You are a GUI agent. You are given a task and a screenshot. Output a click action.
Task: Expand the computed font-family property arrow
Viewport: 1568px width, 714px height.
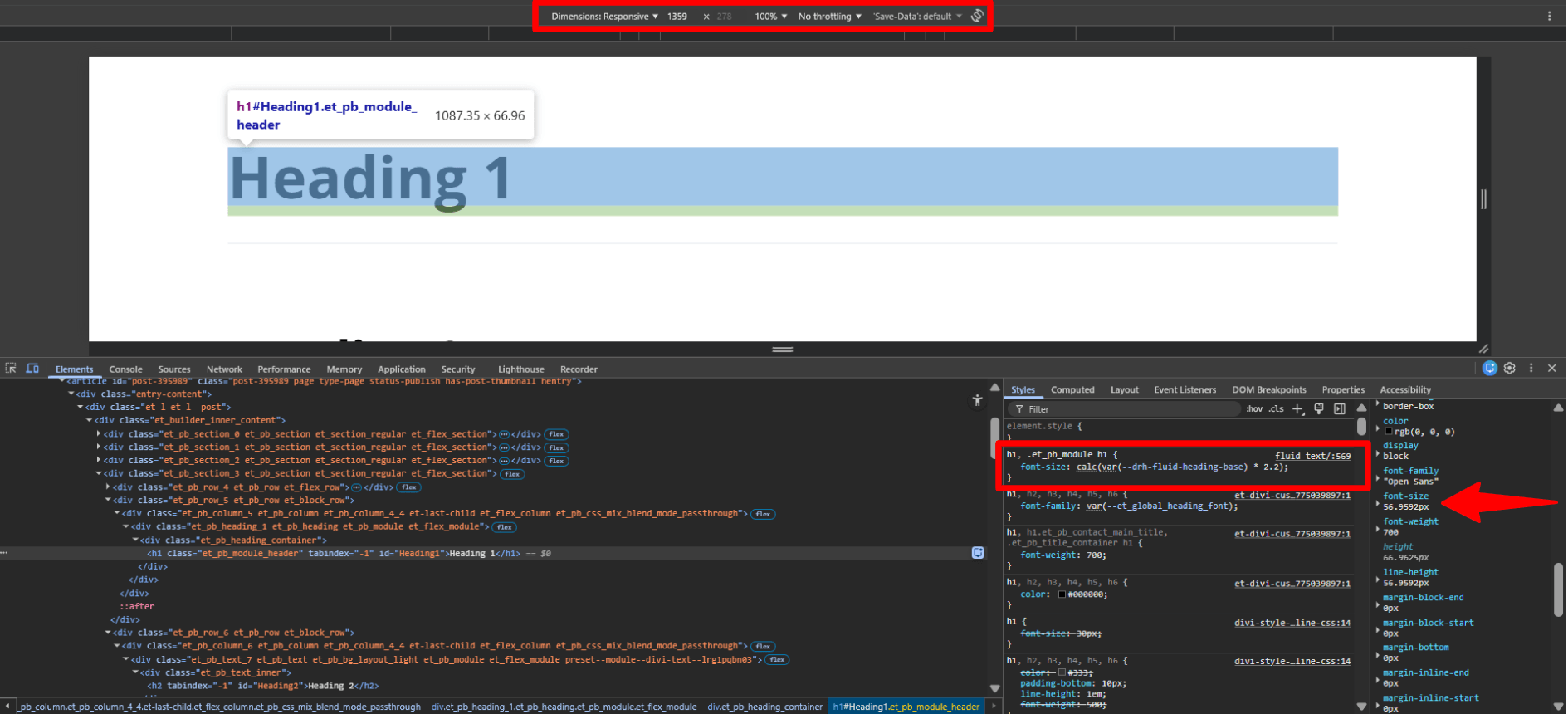click(1378, 477)
